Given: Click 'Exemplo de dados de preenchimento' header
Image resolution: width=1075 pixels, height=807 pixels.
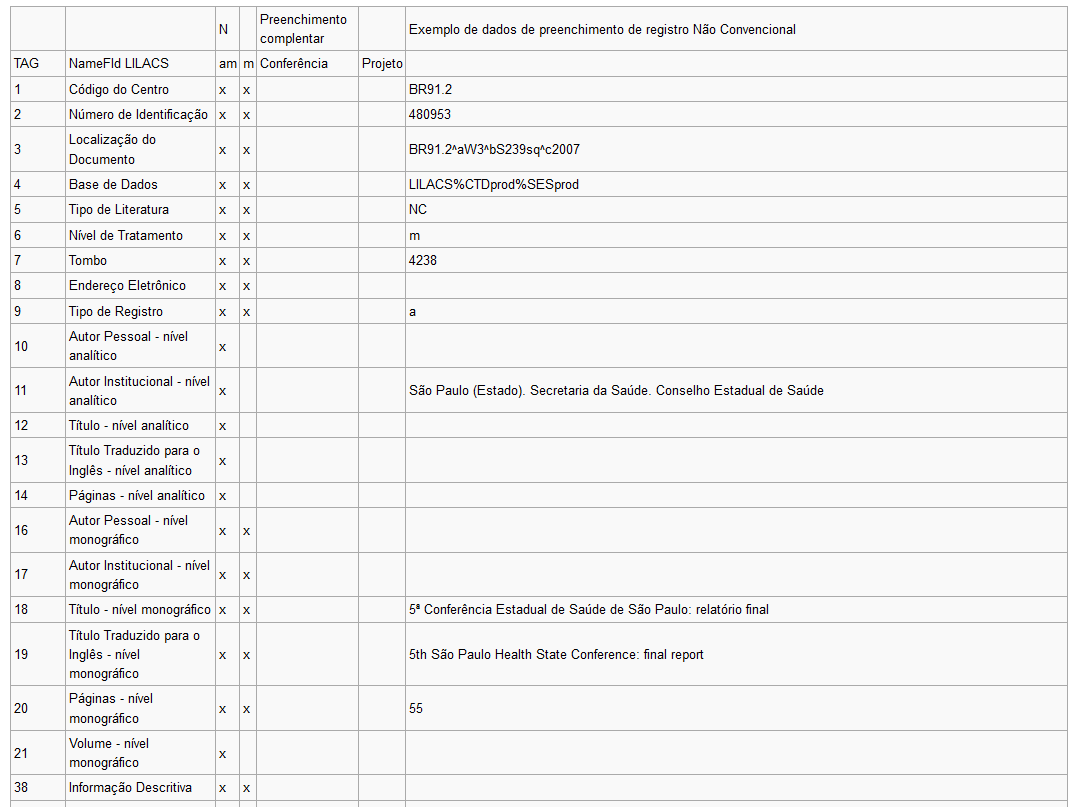Looking at the screenshot, I should coord(602,29).
